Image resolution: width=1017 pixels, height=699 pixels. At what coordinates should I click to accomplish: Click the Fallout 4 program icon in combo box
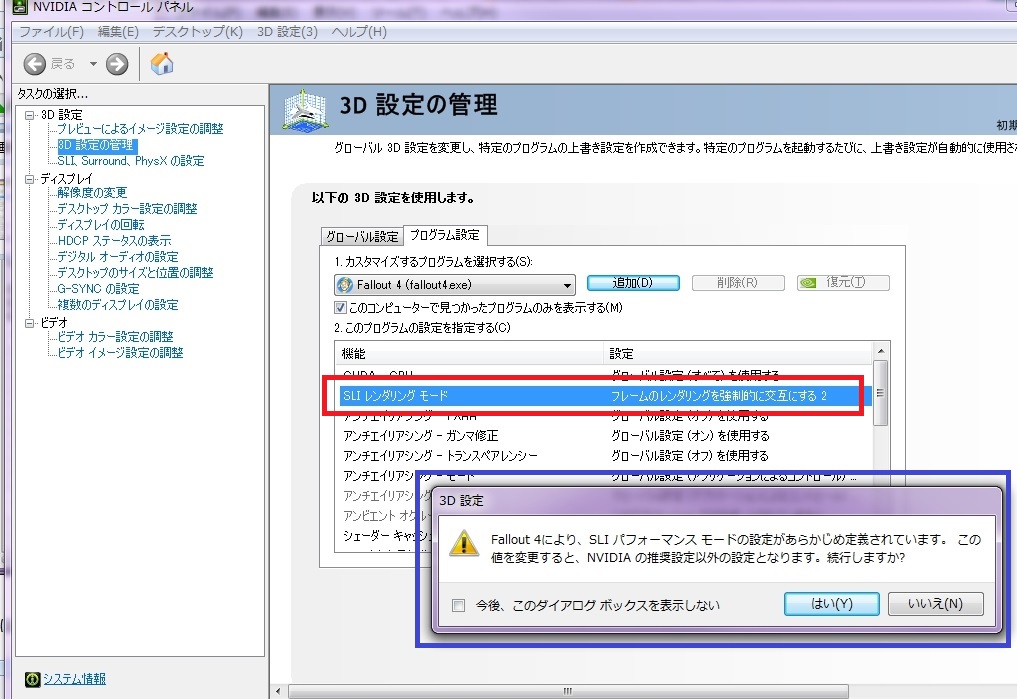[x=346, y=284]
